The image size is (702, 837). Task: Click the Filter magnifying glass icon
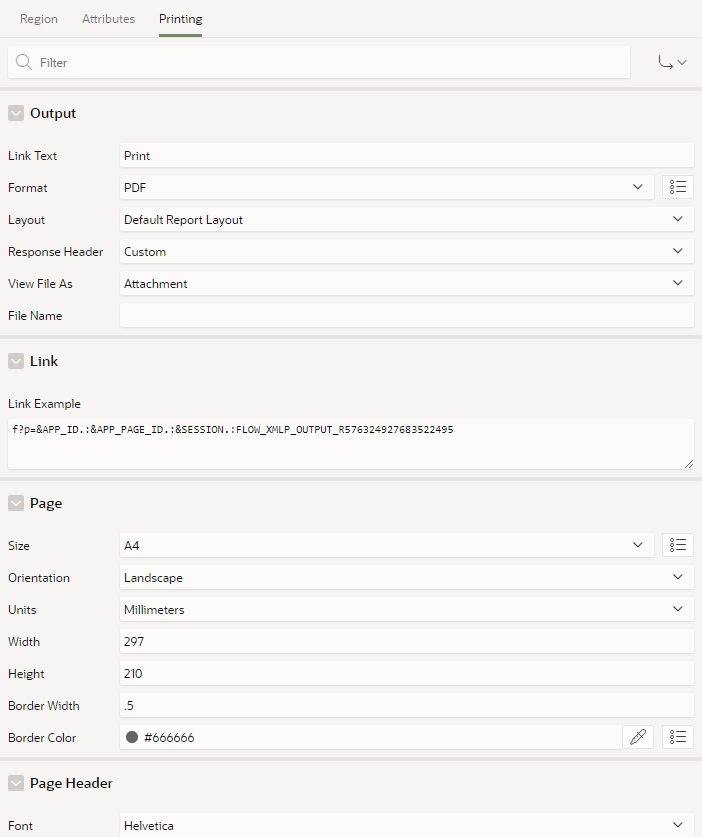coord(23,62)
